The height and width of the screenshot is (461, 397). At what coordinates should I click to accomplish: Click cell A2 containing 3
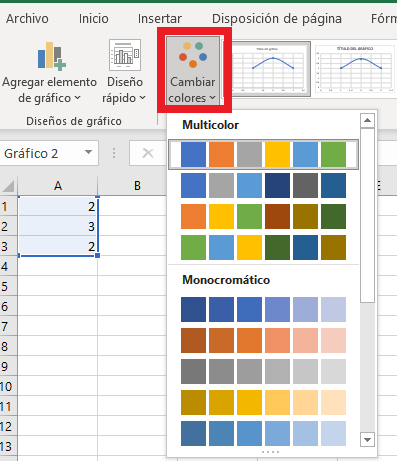[58, 226]
